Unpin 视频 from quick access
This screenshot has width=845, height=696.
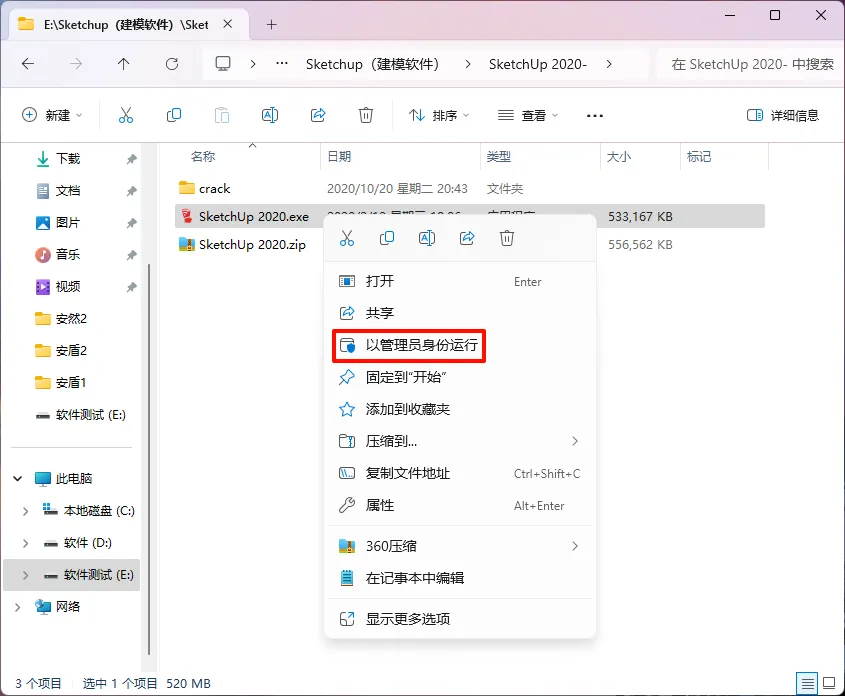click(x=131, y=287)
